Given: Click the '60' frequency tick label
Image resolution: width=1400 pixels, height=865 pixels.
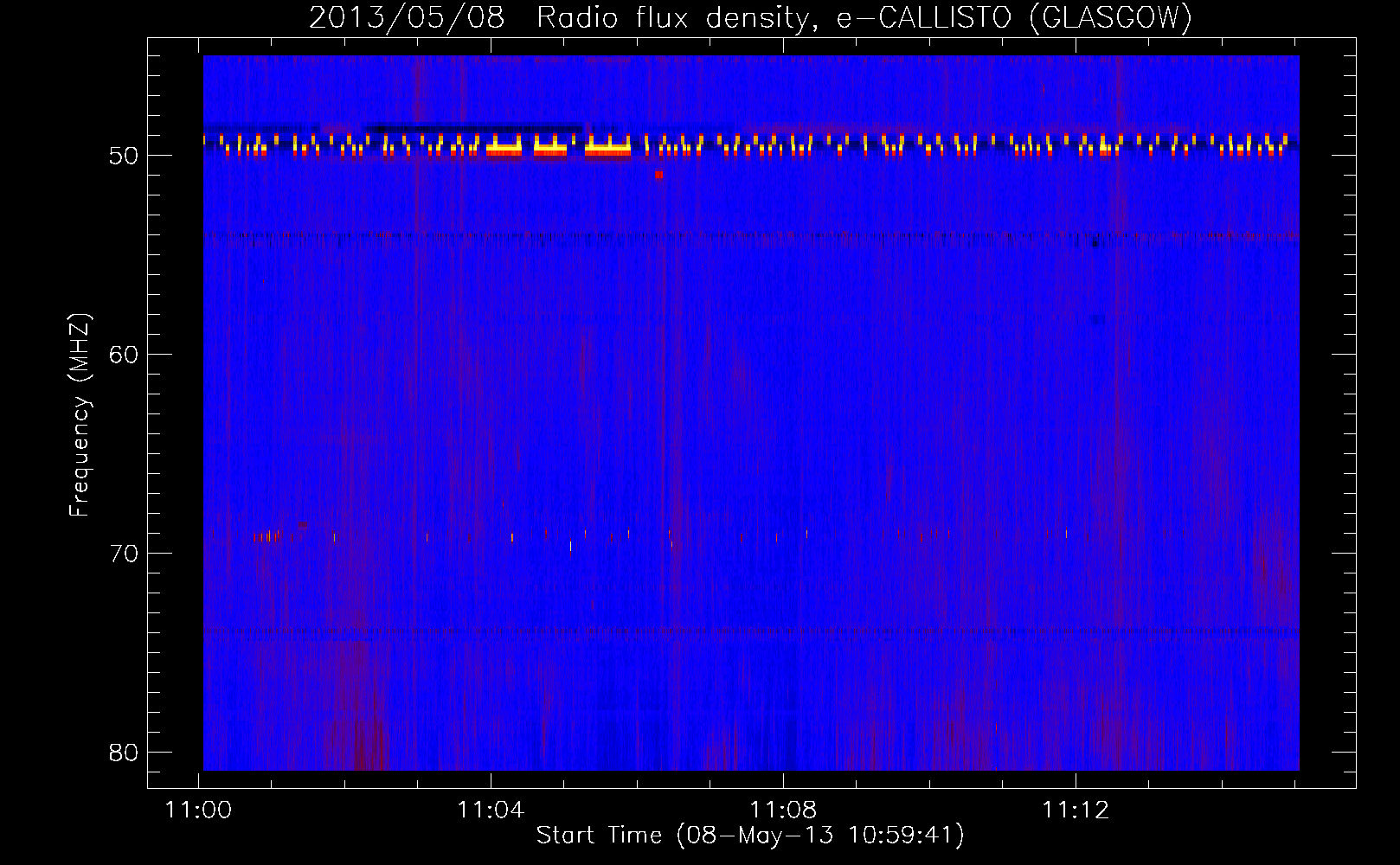Looking at the screenshot, I should click(124, 355).
